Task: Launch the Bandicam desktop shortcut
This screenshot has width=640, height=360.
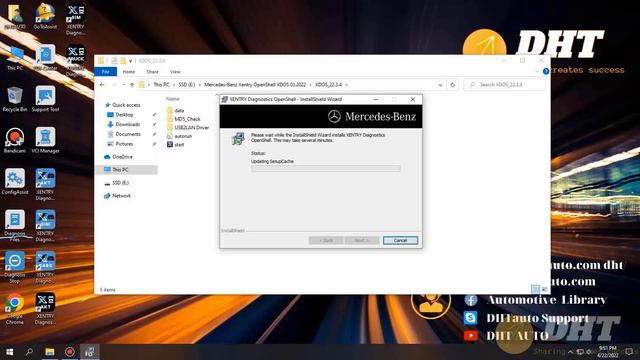Action: tap(15, 140)
